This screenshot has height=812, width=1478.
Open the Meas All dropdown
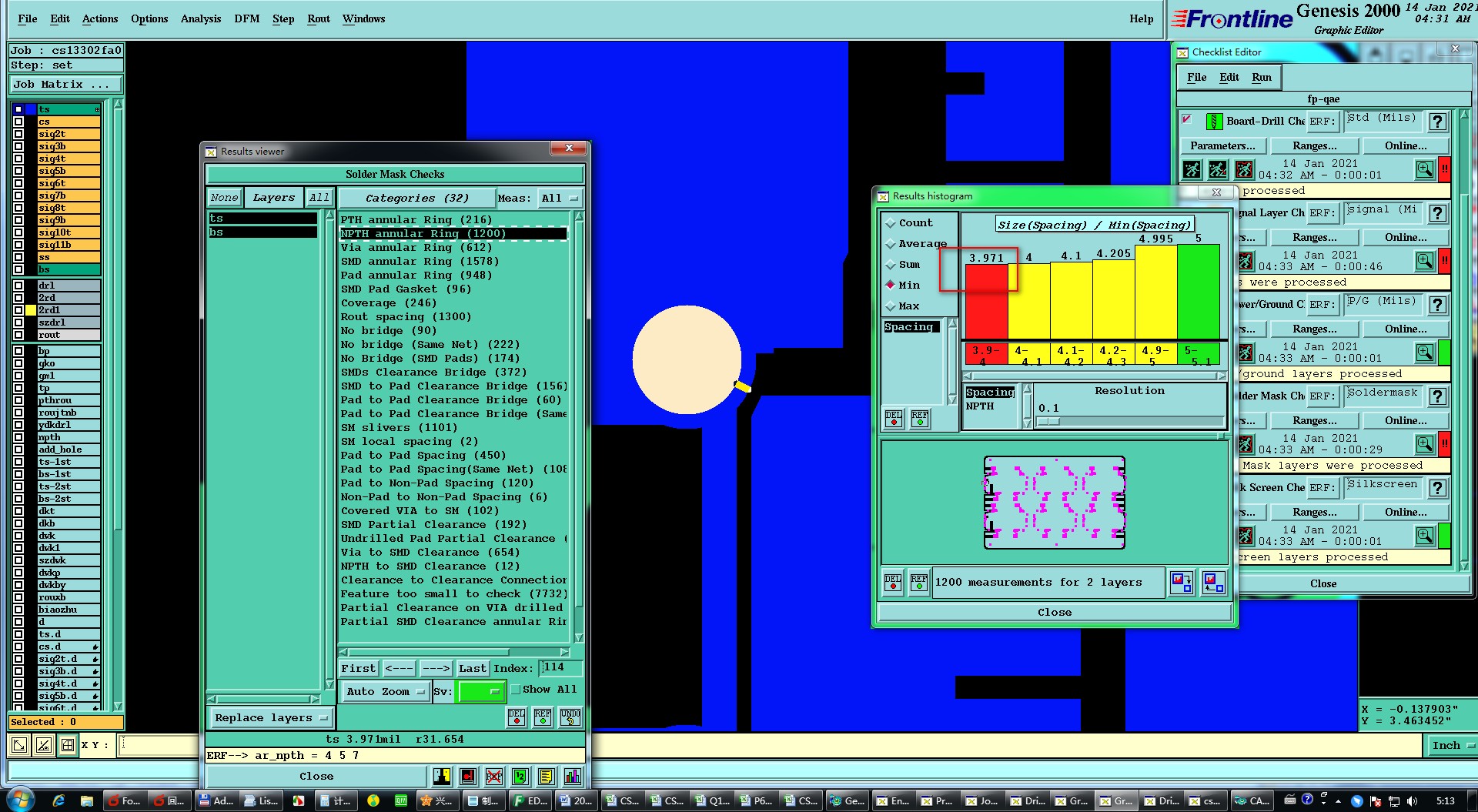pyautogui.click(x=560, y=199)
